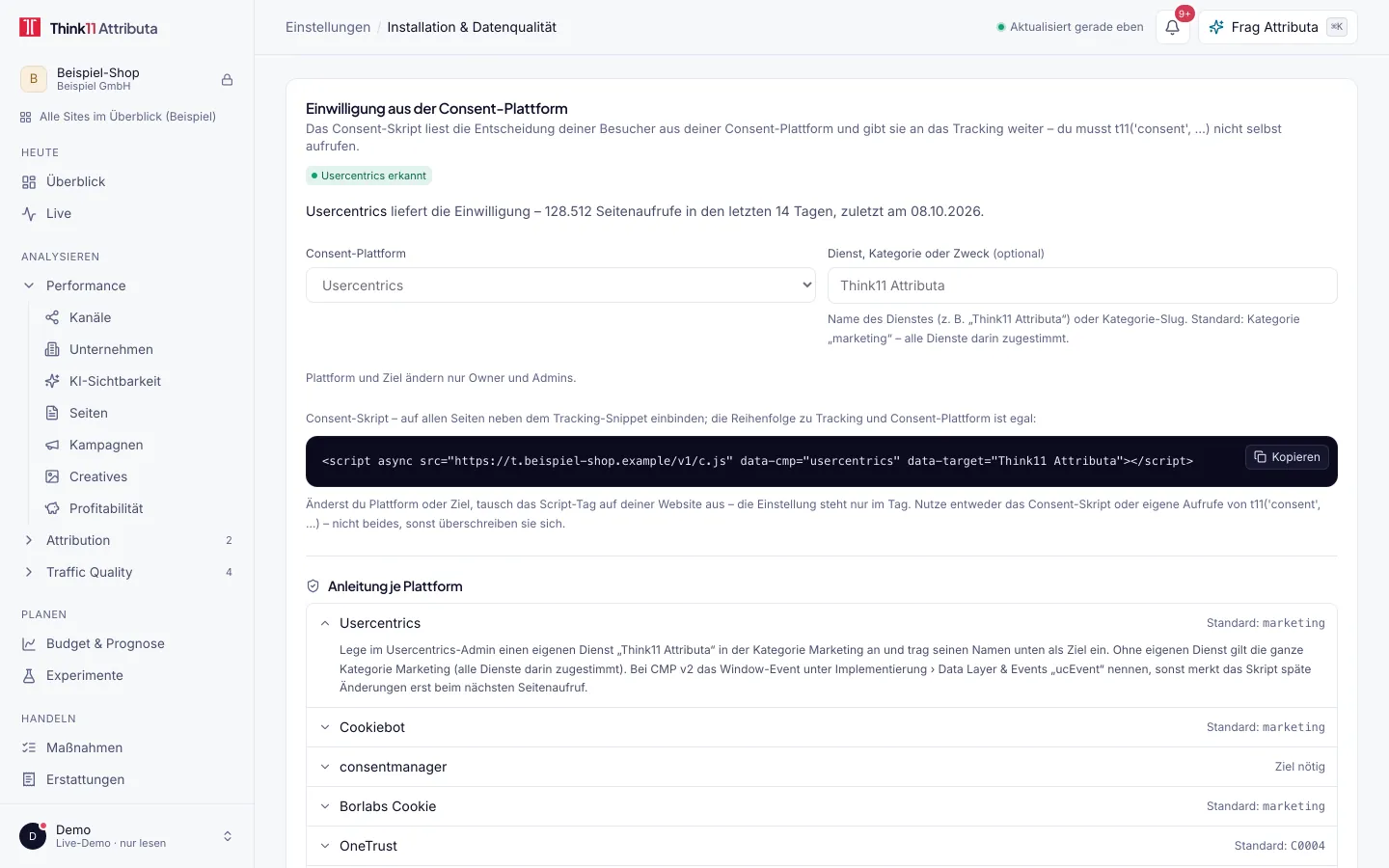
Task: Click the Überblick grid icon
Action: [x=29, y=181]
